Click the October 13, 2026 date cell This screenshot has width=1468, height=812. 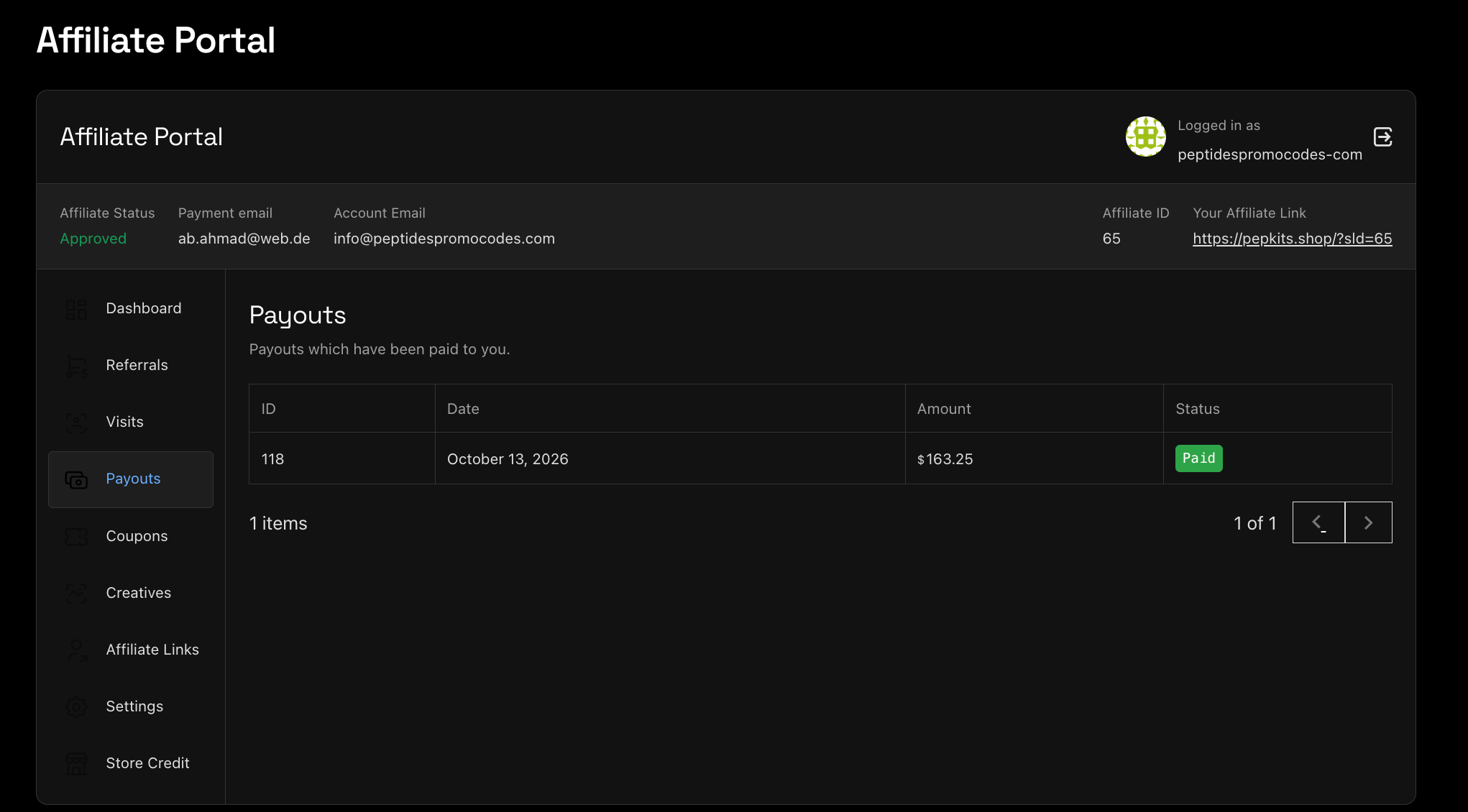click(x=670, y=458)
